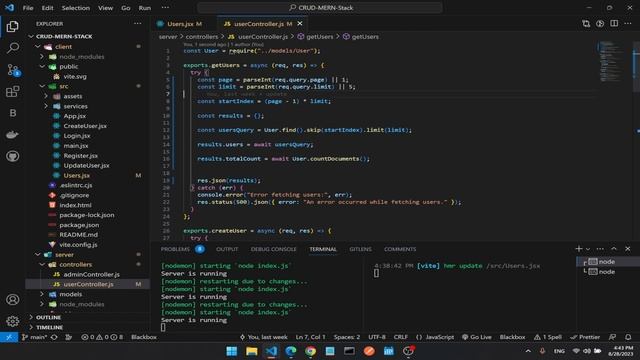Open the Source Control view
Viewport: 640px width, 360px height.
coord(12,70)
